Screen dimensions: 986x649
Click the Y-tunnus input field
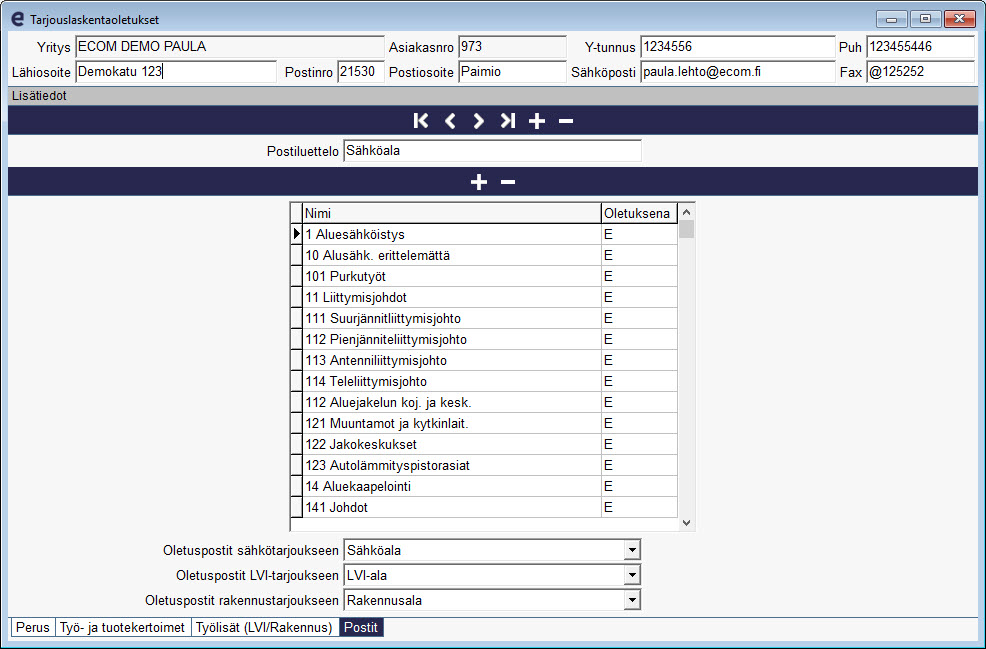click(x=738, y=47)
